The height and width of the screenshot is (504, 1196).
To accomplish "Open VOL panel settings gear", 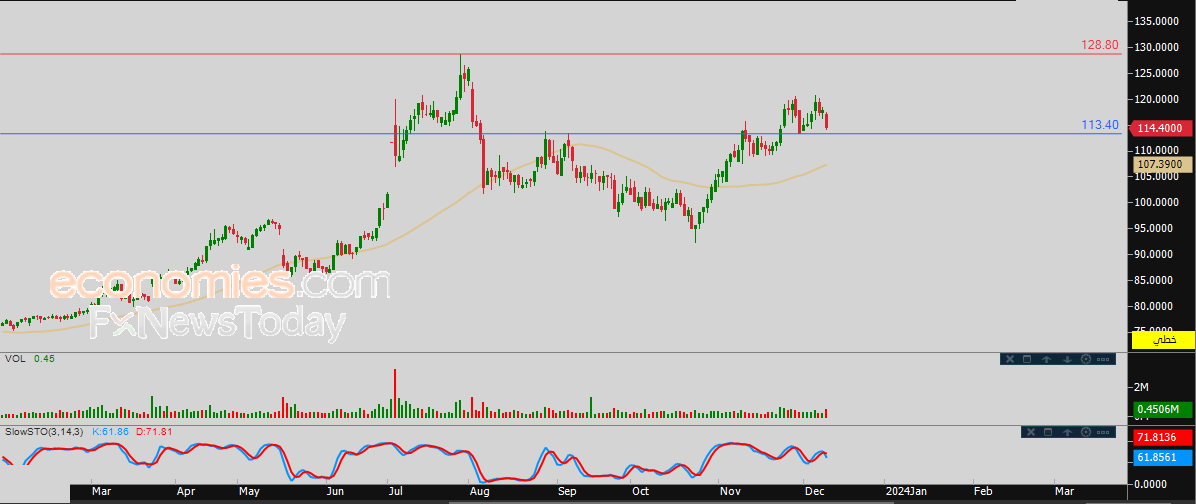I will coord(1085,359).
